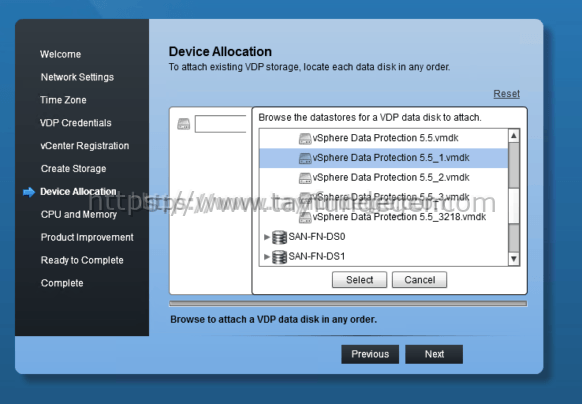This screenshot has height=404, width=582.
Task: Click the blue arrow next to Device Allocation
Action: coord(29,192)
